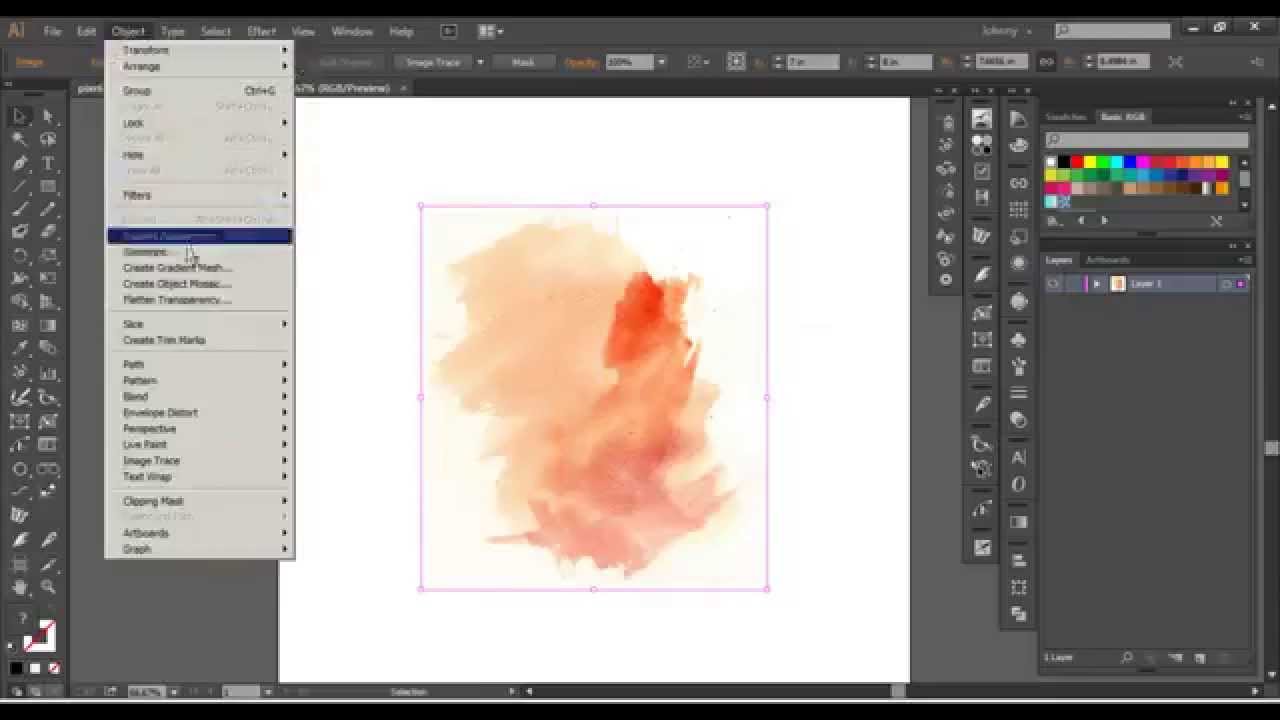Toggle visibility of Layer 1
Screen dimensions: 1280x720
[x=1053, y=283]
